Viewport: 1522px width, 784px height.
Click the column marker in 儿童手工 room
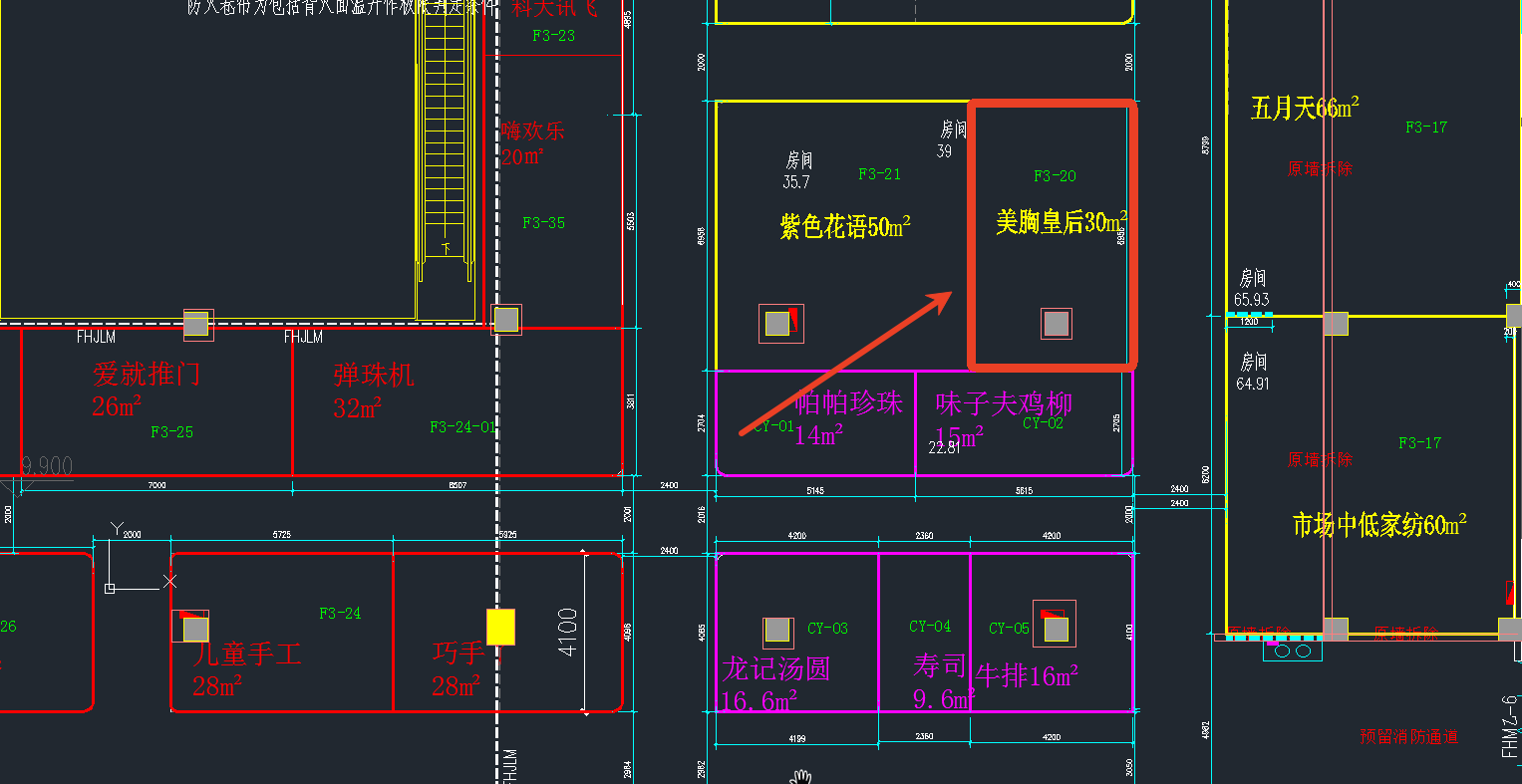click(195, 629)
